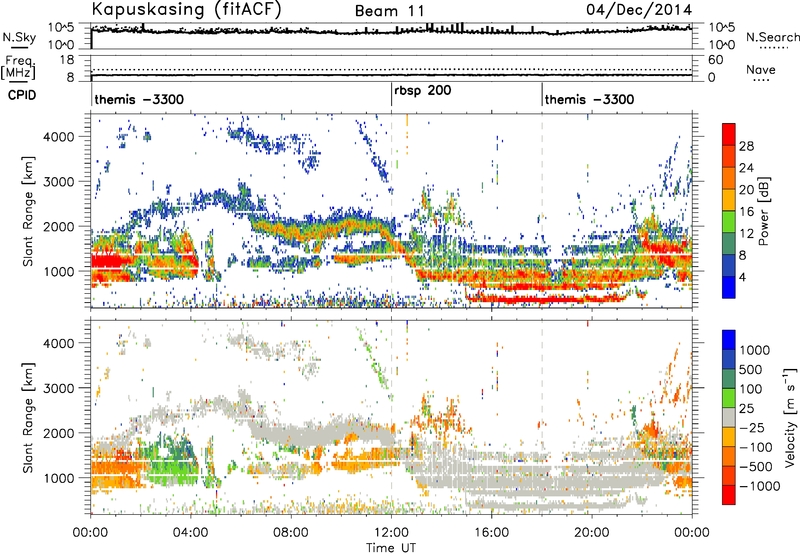Viewport: 800px width, 554px height.
Task: Click the Power [dB] colorbar title
Action: coord(763,211)
